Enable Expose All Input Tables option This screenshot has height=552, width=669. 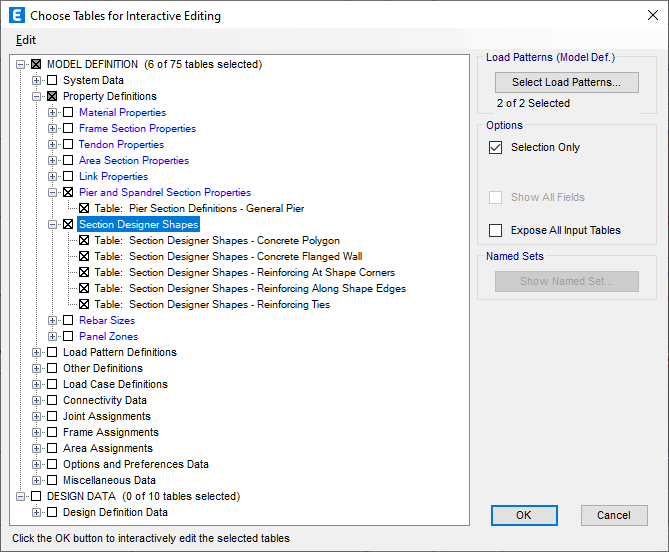click(x=495, y=230)
